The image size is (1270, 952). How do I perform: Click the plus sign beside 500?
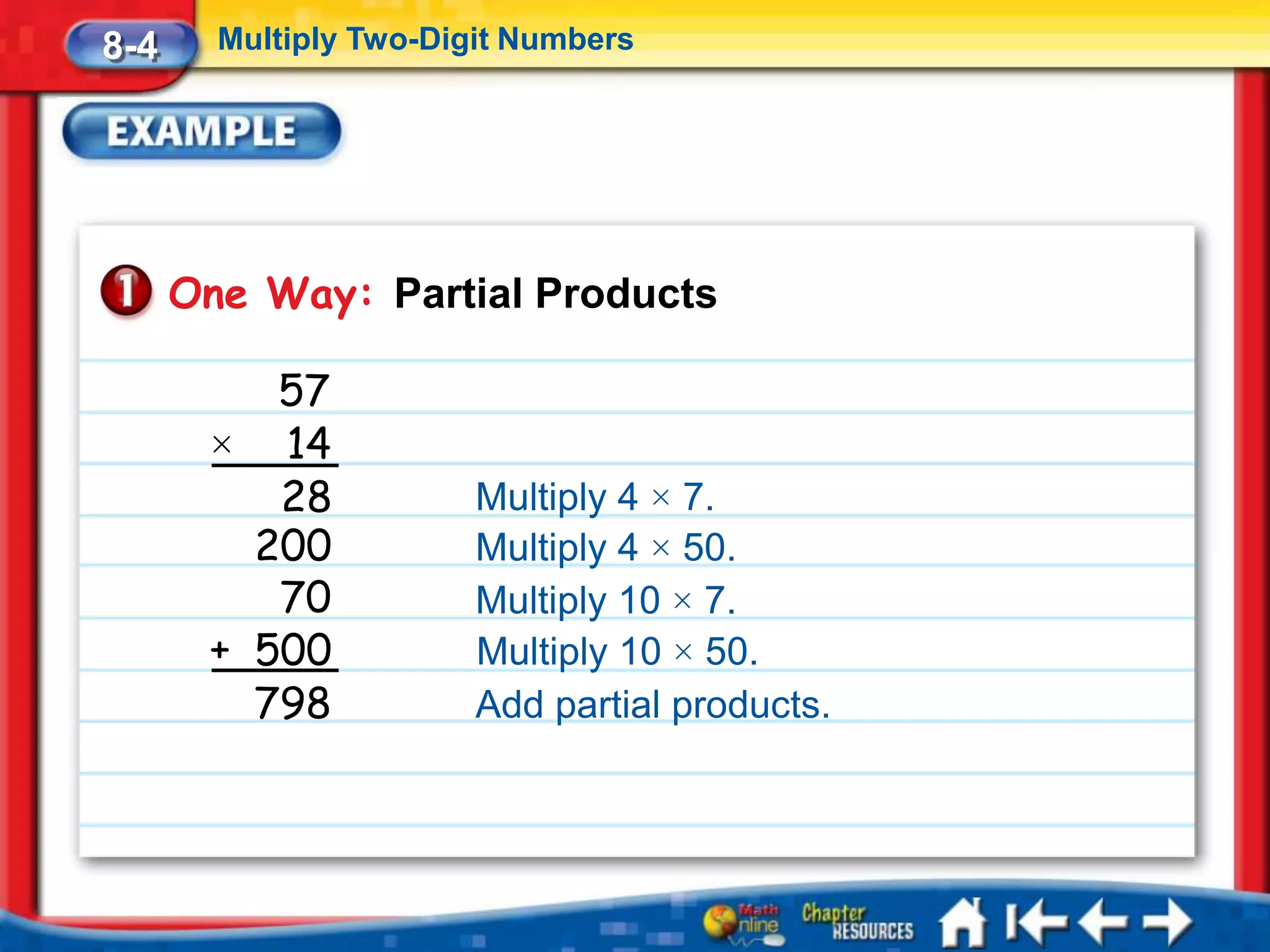tap(220, 650)
